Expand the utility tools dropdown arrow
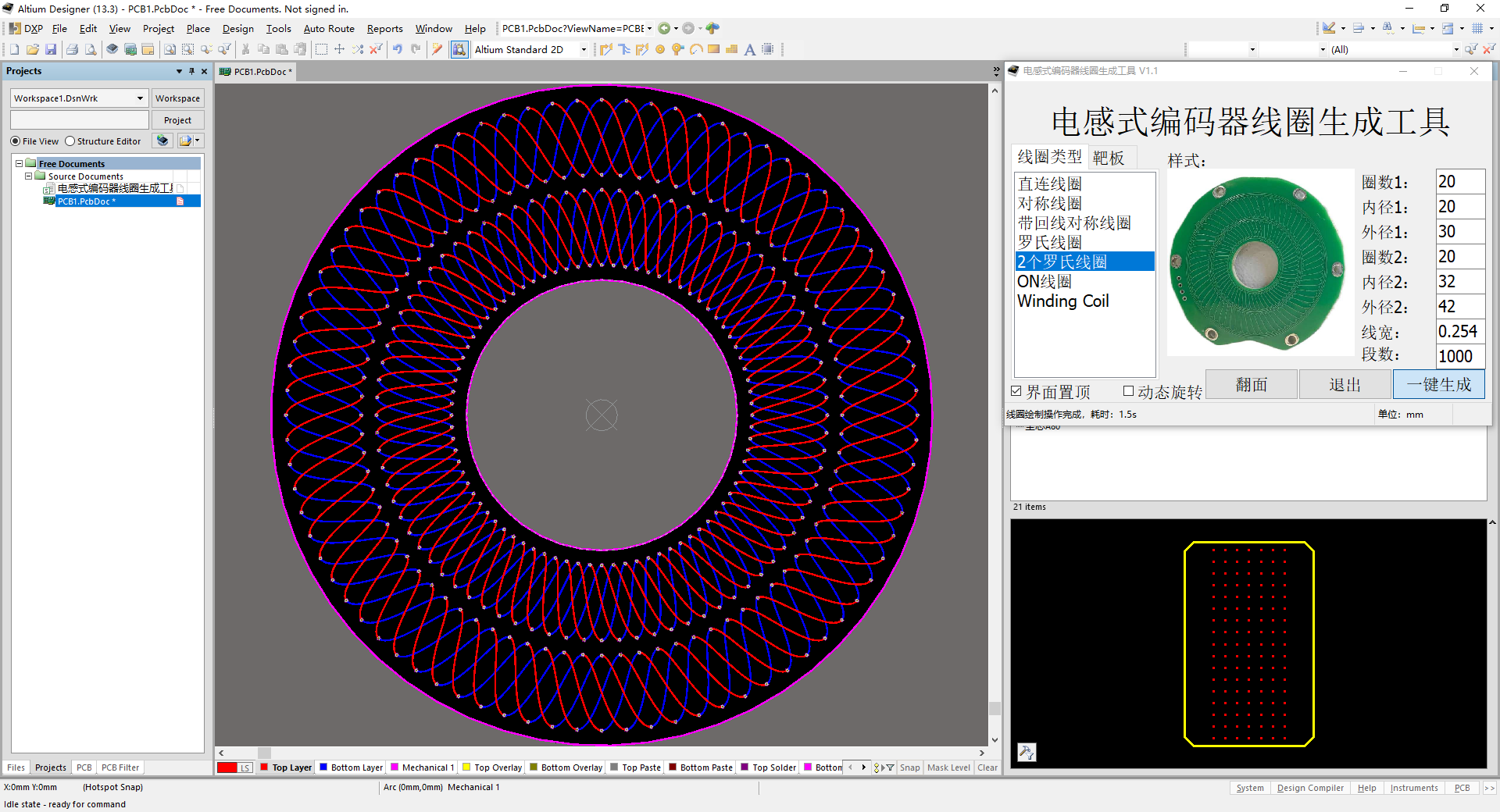This screenshot has height=812, width=1500. coord(1343,28)
